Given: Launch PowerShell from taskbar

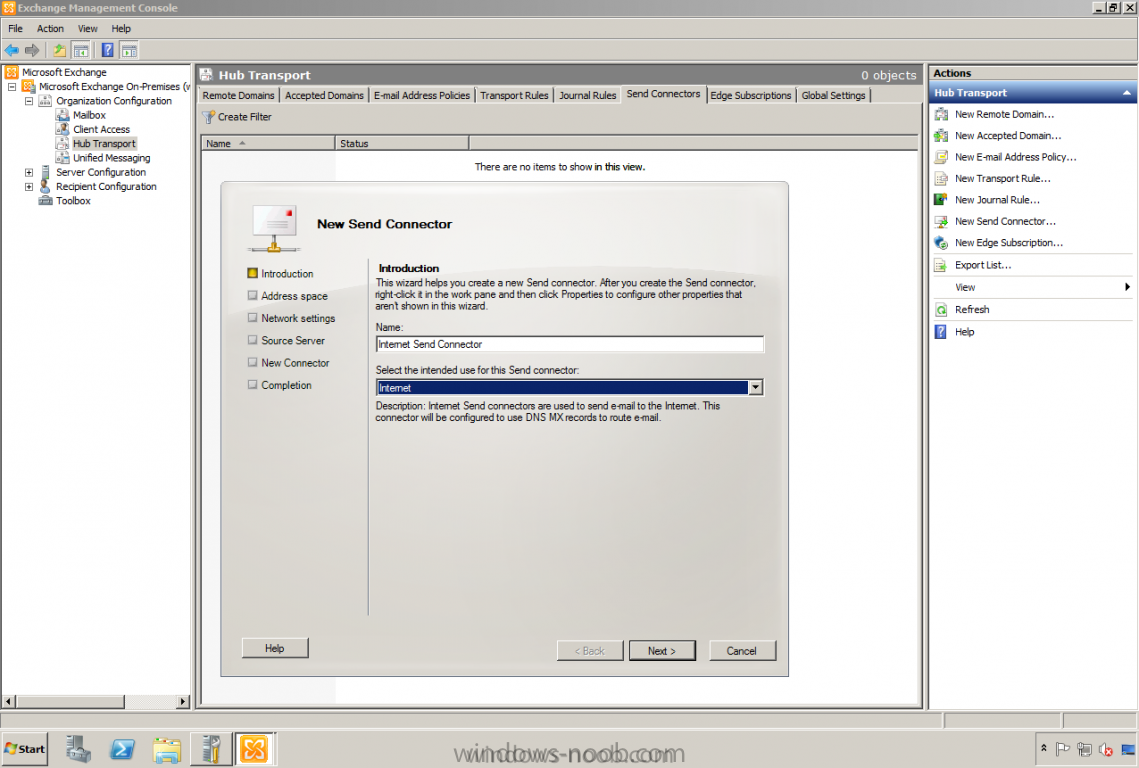Looking at the screenshot, I should [x=122, y=749].
